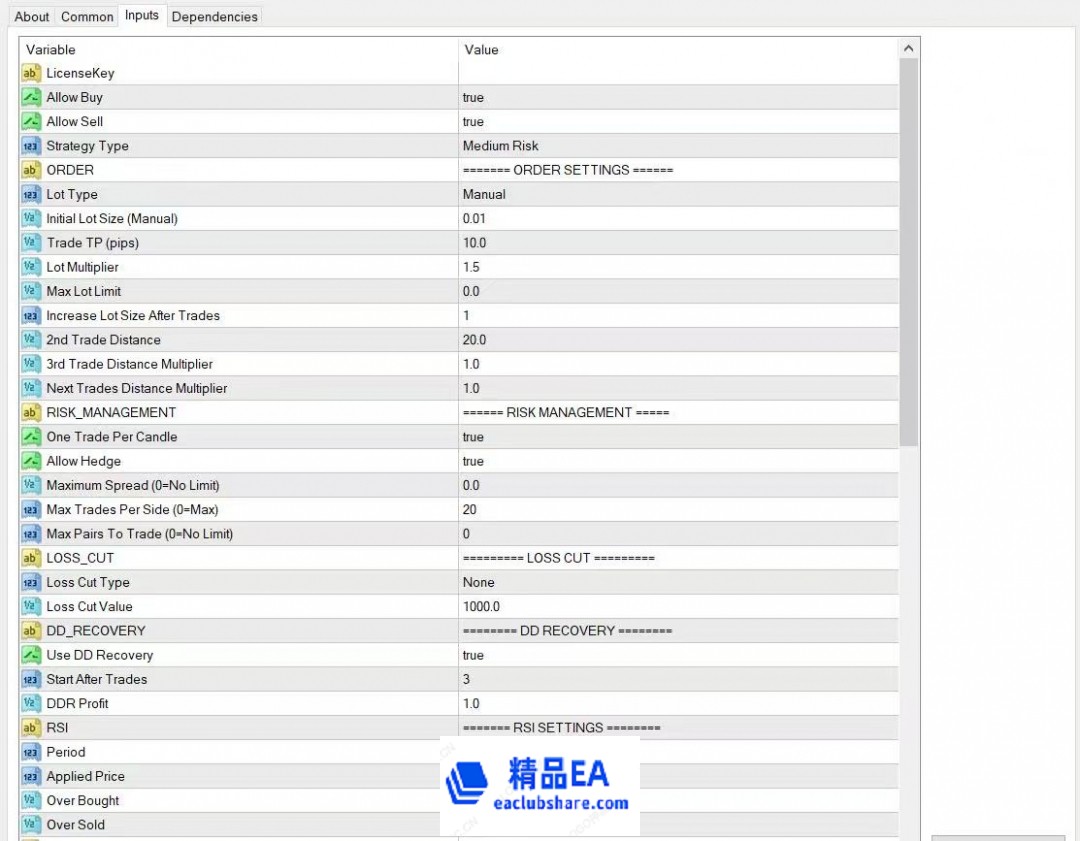Toggle One Trade Per Candle value
Image resolution: width=1080 pixels, height=841 pixels.
coord(473,437)
